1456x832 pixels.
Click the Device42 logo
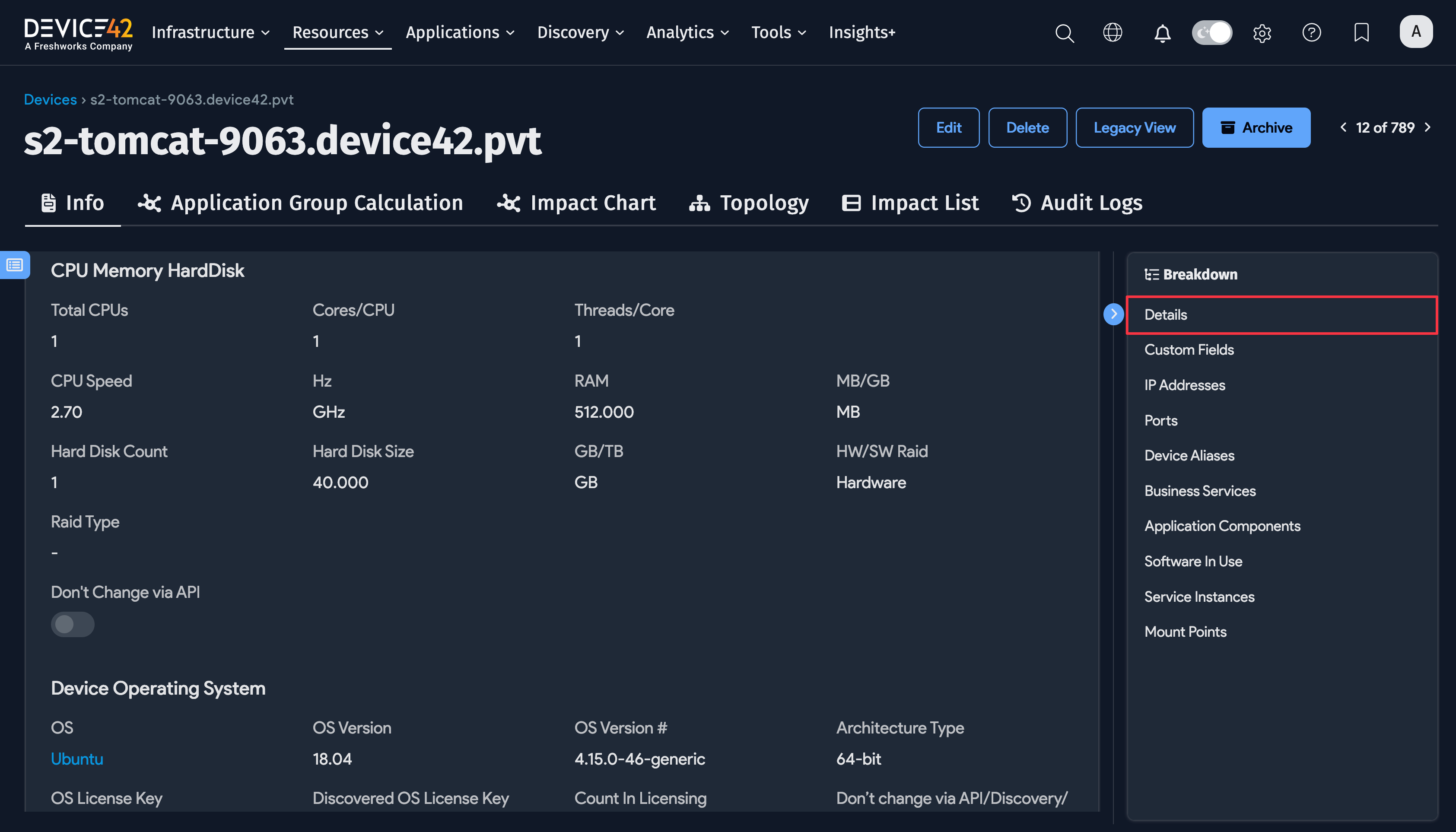pos(78,32)
